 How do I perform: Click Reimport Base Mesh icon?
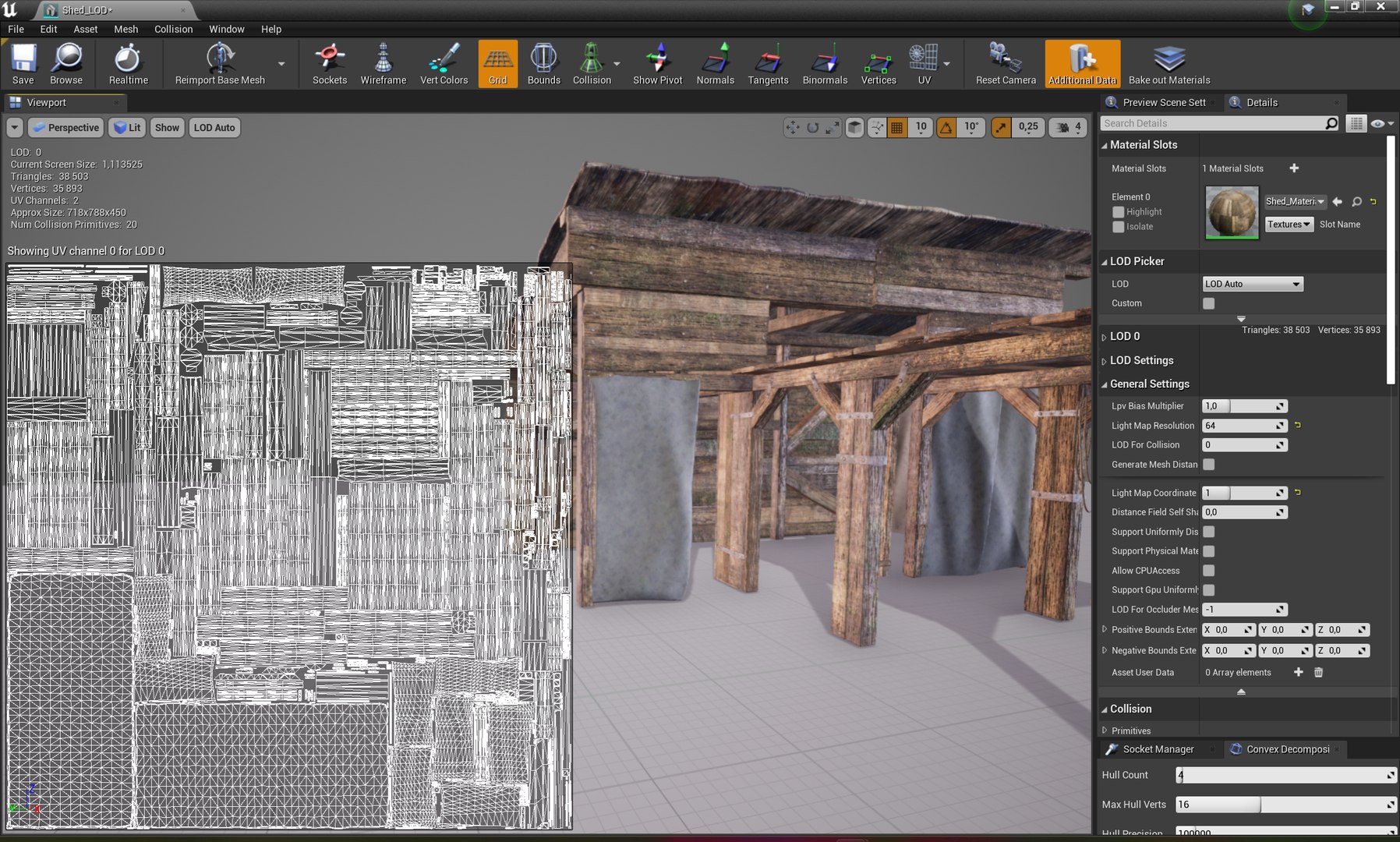pyautogui.click(x=220, y=64)
